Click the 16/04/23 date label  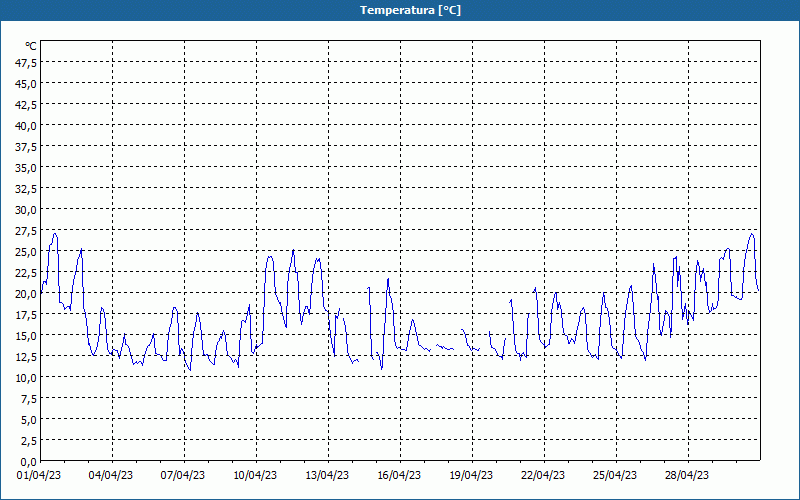tap(399, 475)
